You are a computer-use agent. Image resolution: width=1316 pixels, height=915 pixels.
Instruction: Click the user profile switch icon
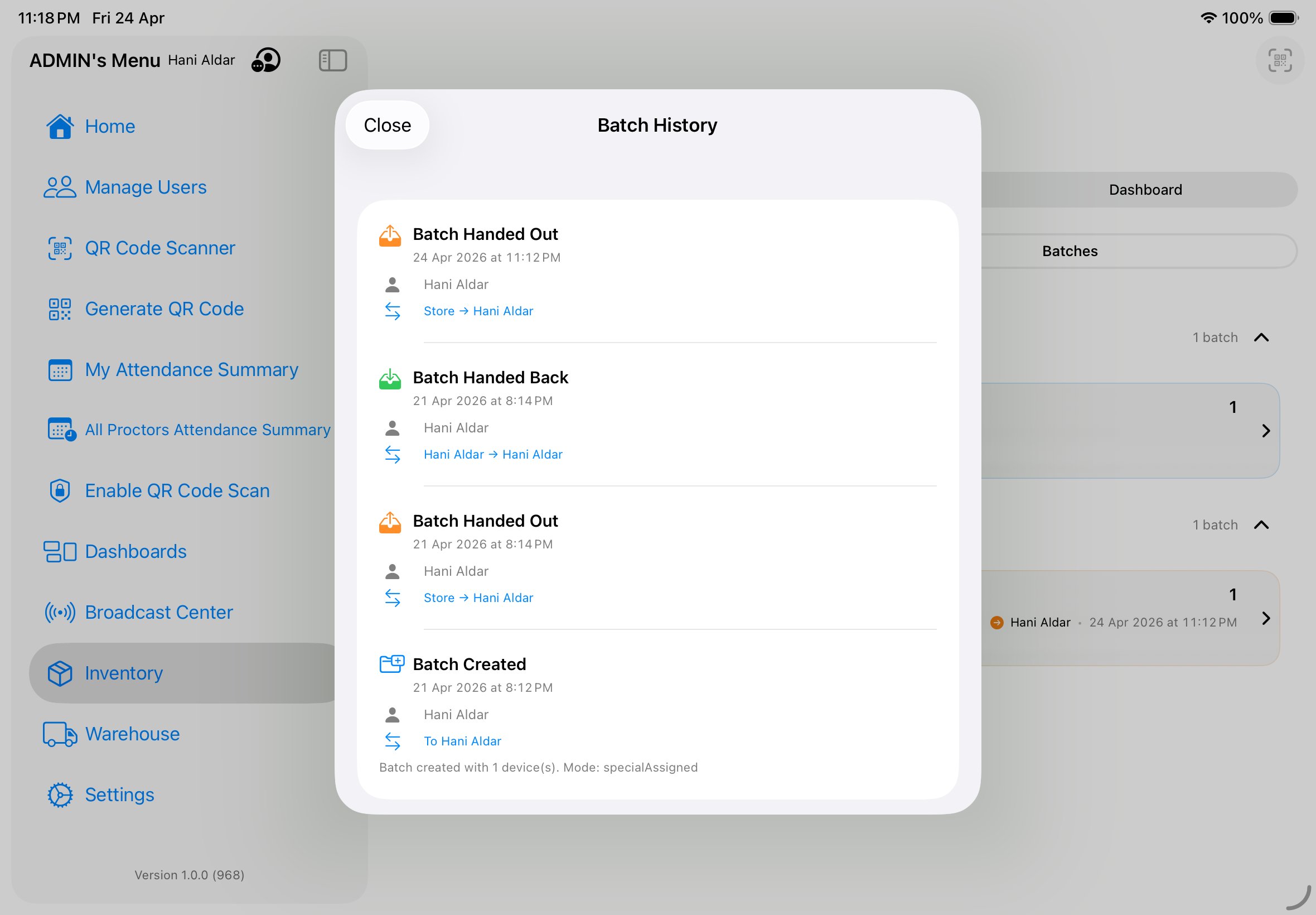[267, 60]
